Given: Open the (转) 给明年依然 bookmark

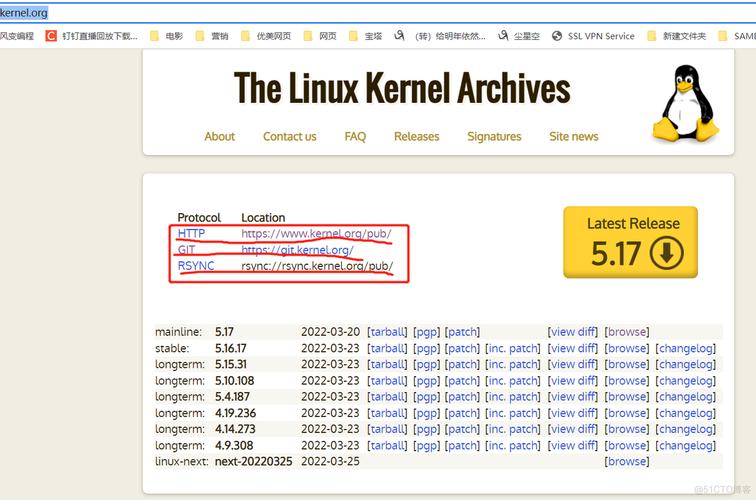Looking at the screenshot, I should pyautogui.click(x=440, y=36).
